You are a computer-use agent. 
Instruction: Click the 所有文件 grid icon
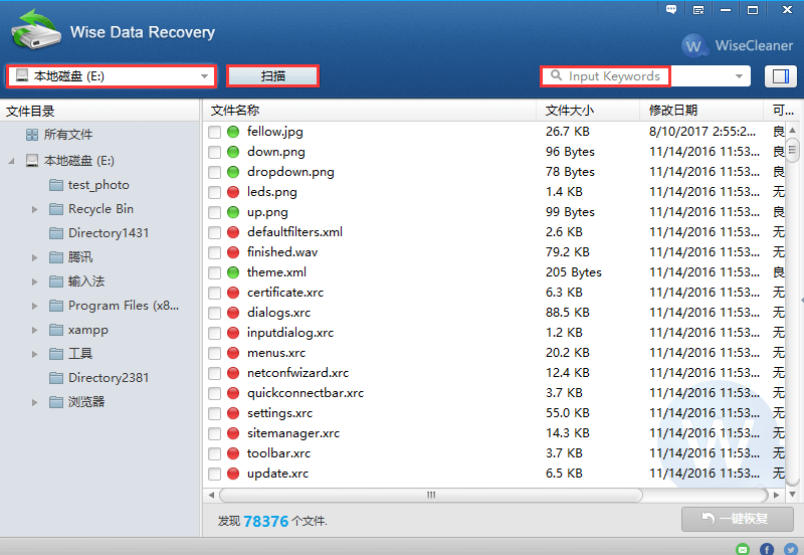(32, 135)
